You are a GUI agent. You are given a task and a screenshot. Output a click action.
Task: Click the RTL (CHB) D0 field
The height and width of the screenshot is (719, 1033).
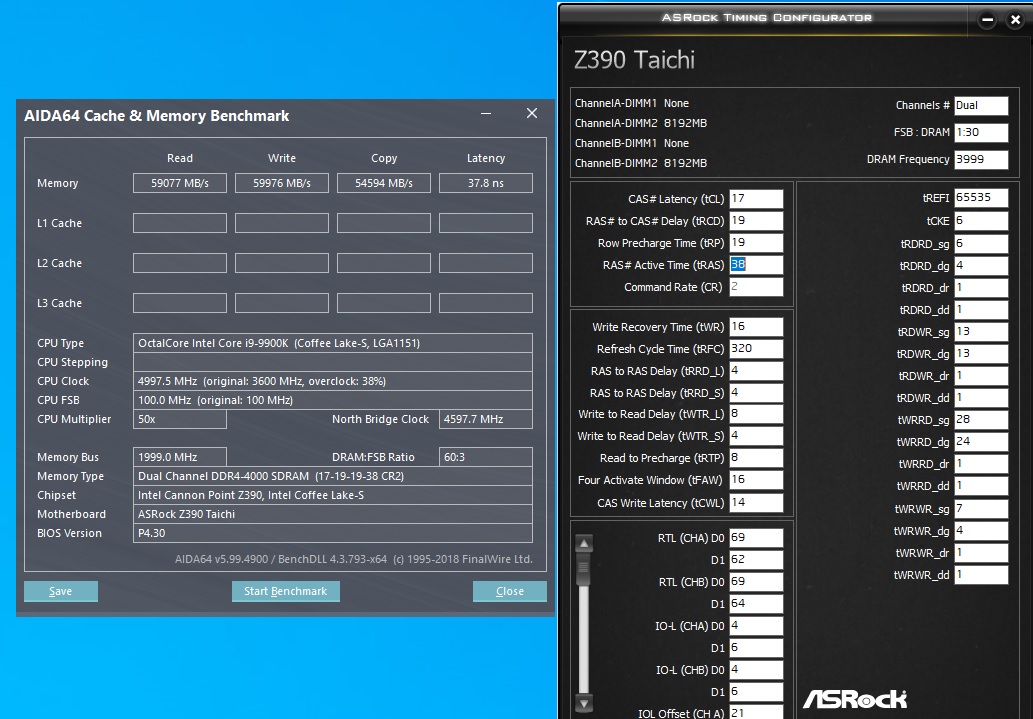tap(756, 582)
